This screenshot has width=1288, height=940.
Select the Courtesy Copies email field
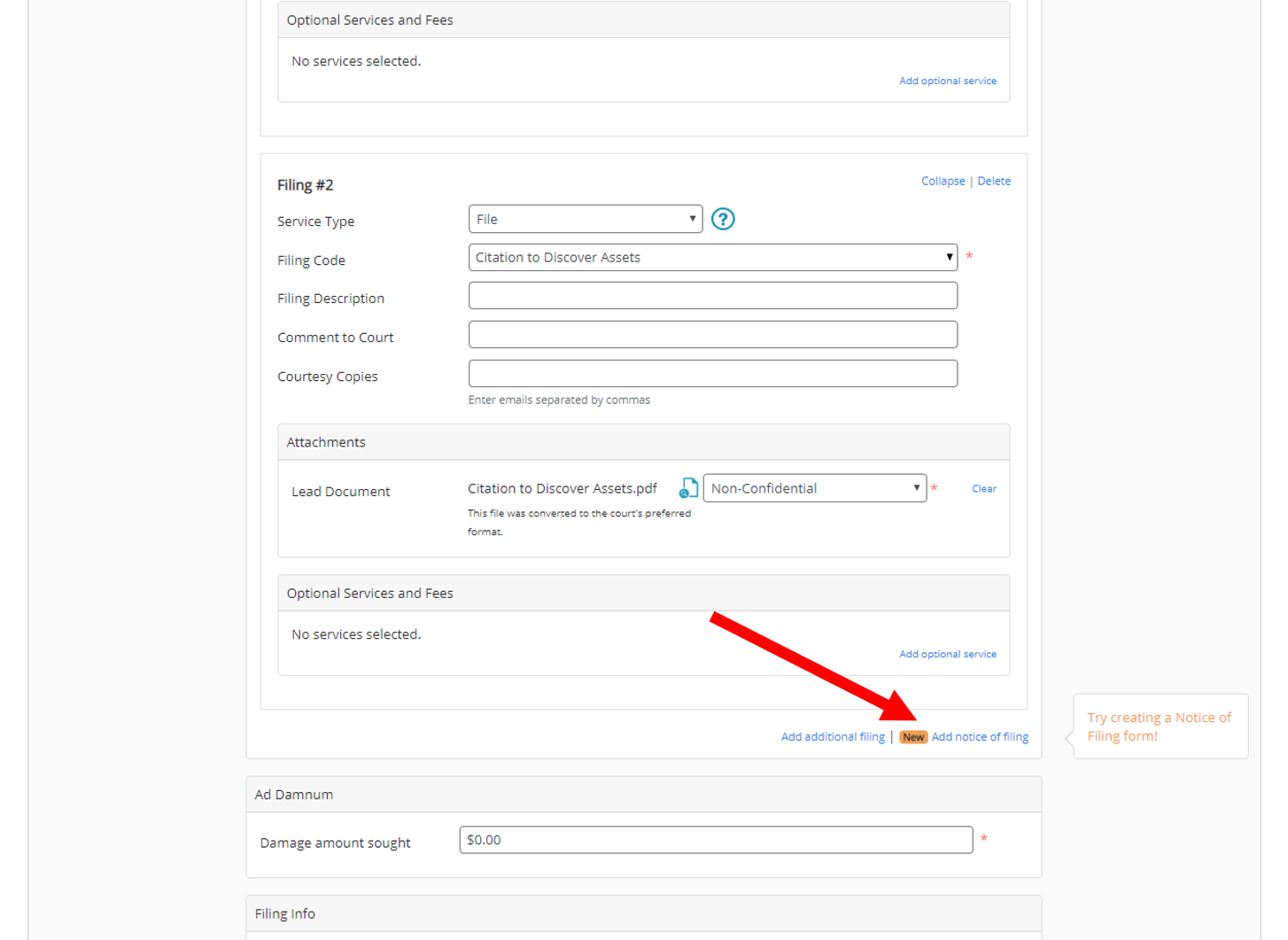coord(712,374)
